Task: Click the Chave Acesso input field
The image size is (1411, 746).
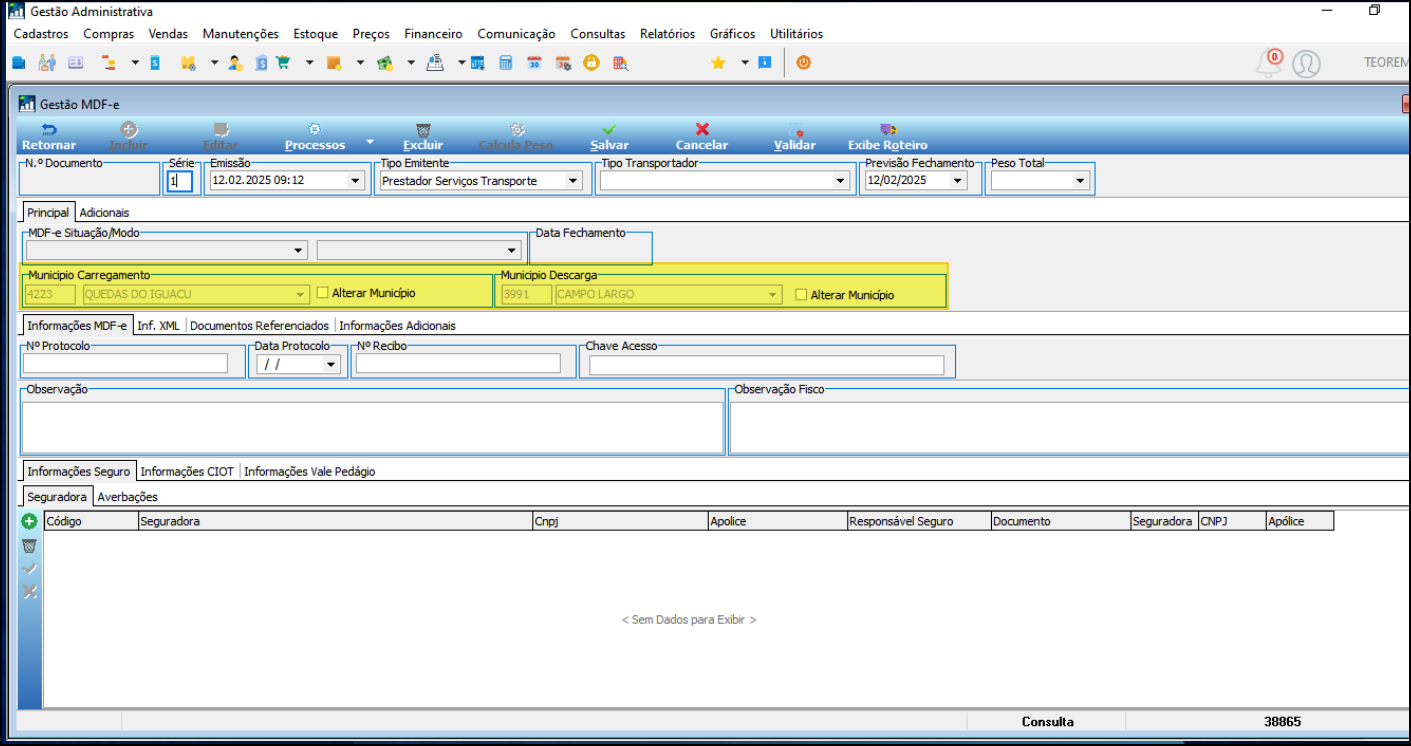Action: click(766, 365)
